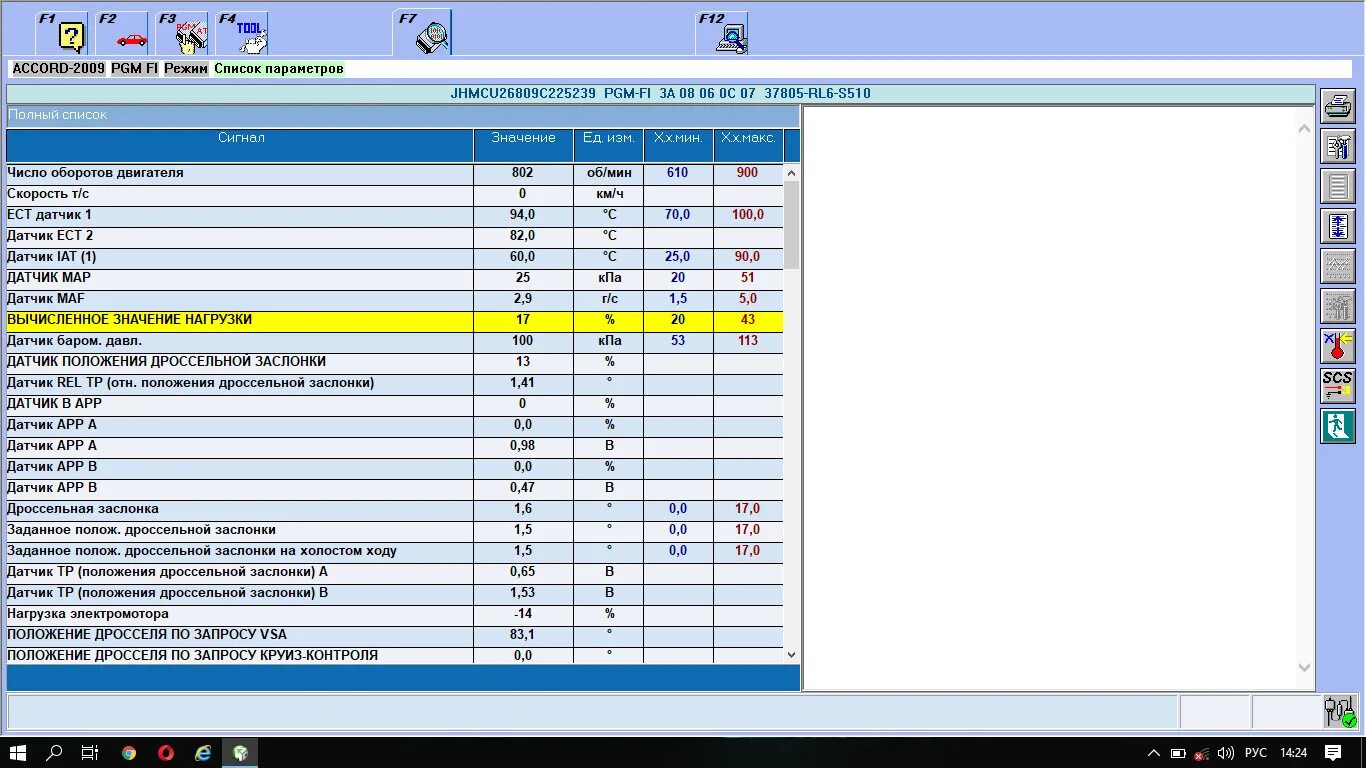
Task: Click the right panel scroll up arrow
Action: pyautogui.click(x=1304, y=128)
